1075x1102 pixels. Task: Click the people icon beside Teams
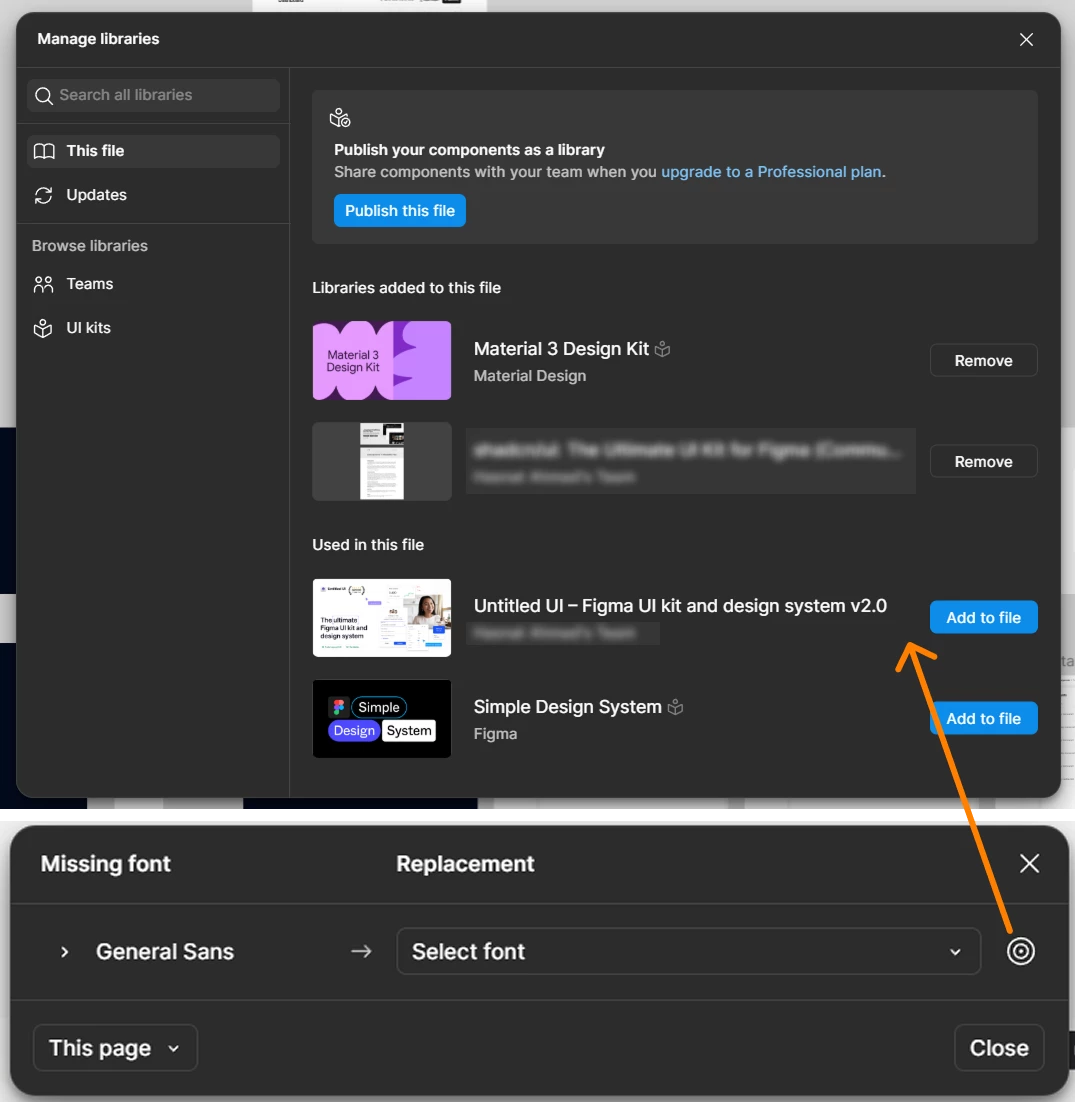[x=44, y=284]
